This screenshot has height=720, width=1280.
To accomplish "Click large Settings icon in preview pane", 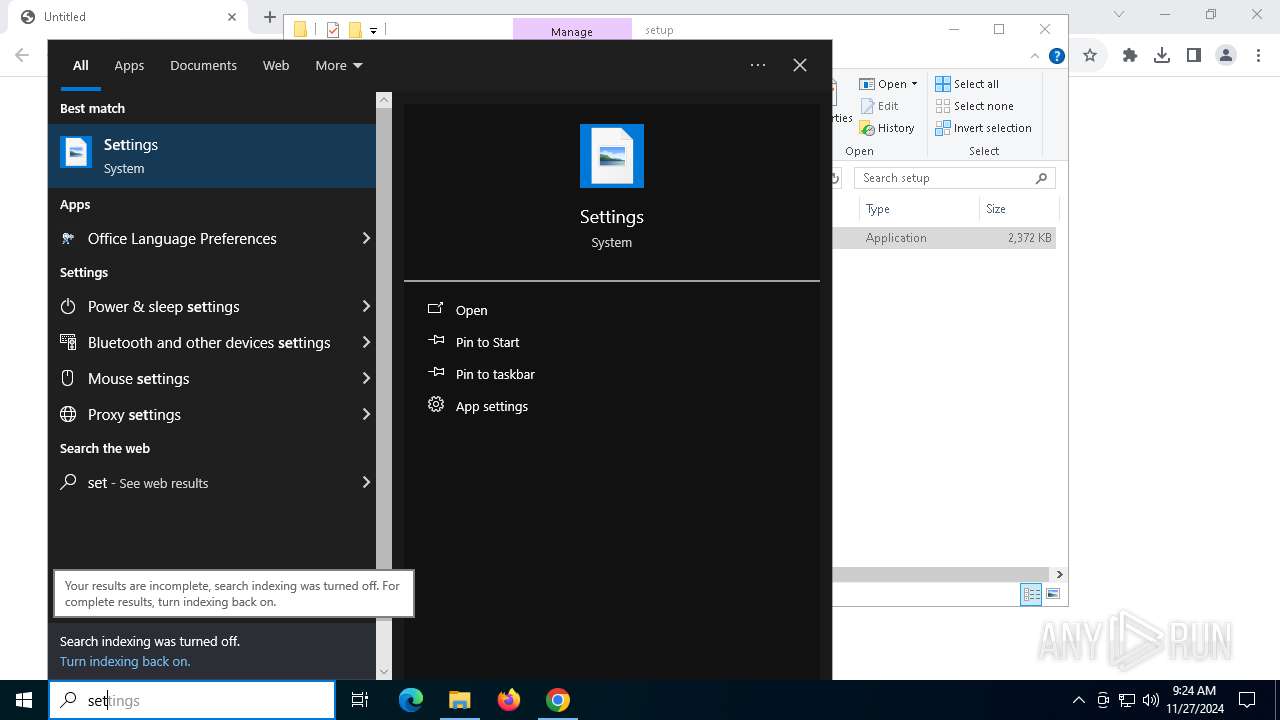I will point(612,156).
